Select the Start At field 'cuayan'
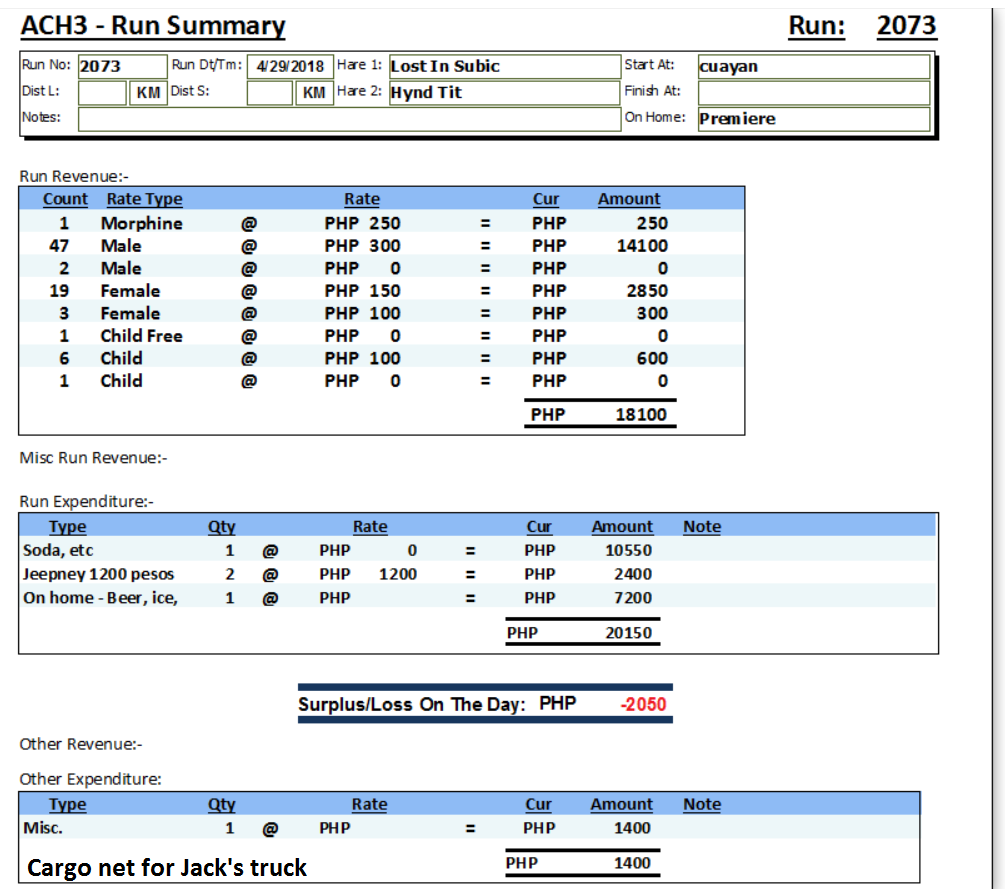1005x889 pixels. coord(812,66)
